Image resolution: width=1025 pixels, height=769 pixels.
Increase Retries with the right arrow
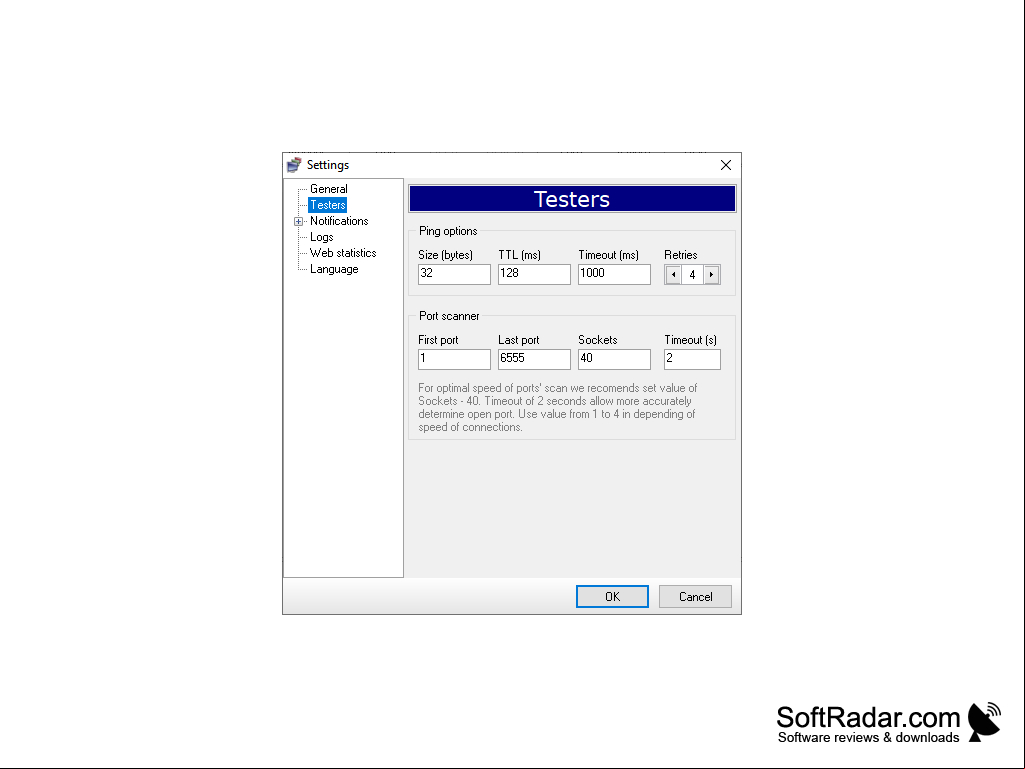[712, 275]
